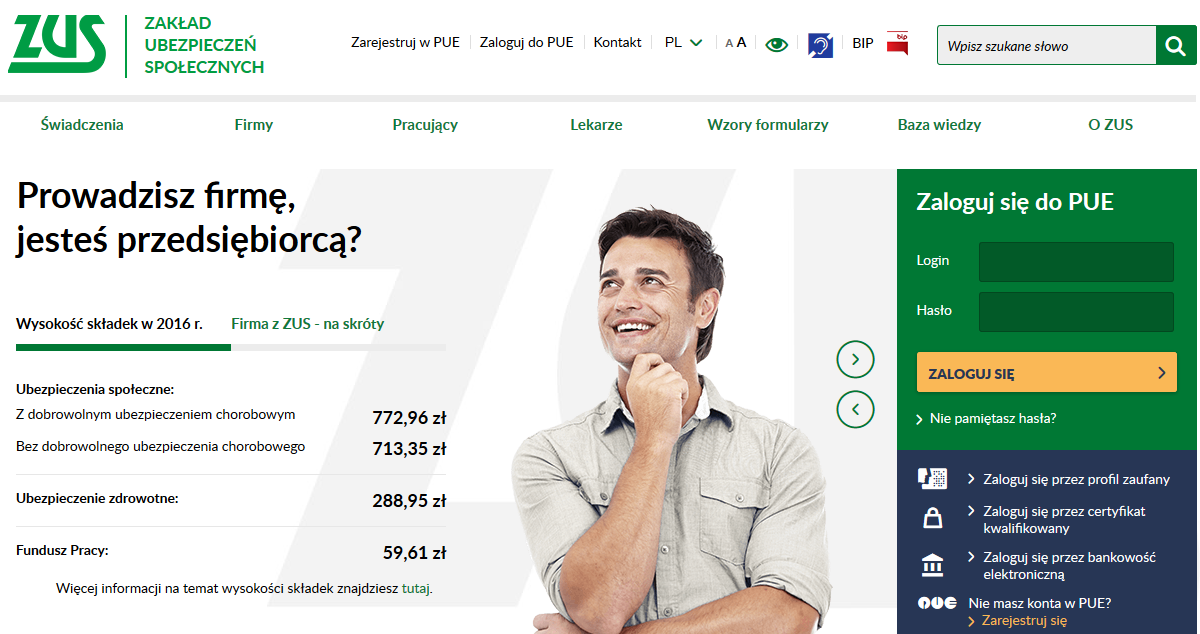Select smaller font size A
1200x634 pixels.
(x=729, y=43)
